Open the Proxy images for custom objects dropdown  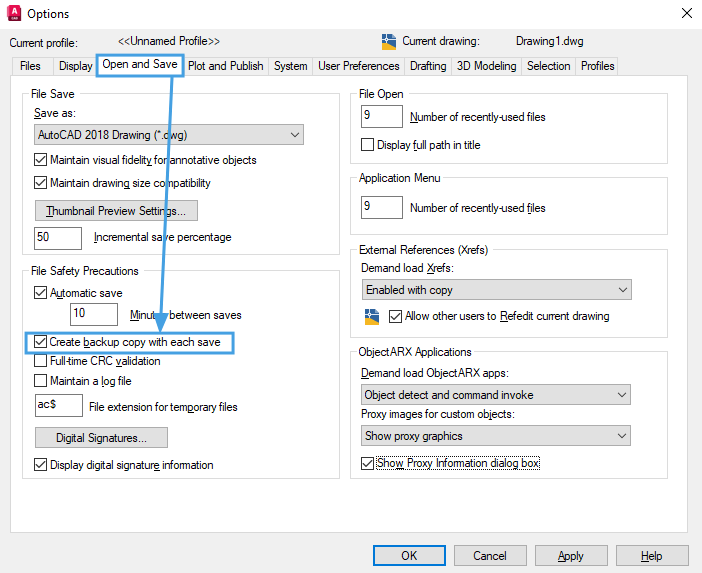(496, 436)
